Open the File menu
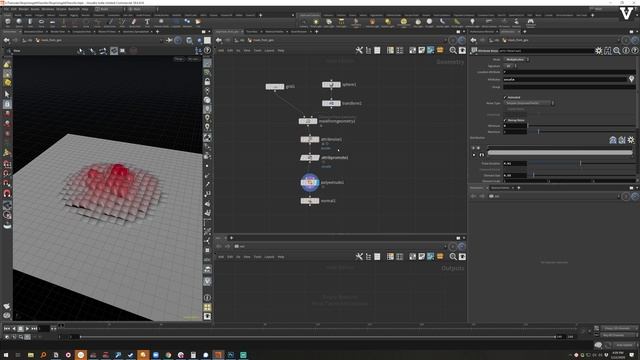The image size is (640, 360). pos(7,9)
